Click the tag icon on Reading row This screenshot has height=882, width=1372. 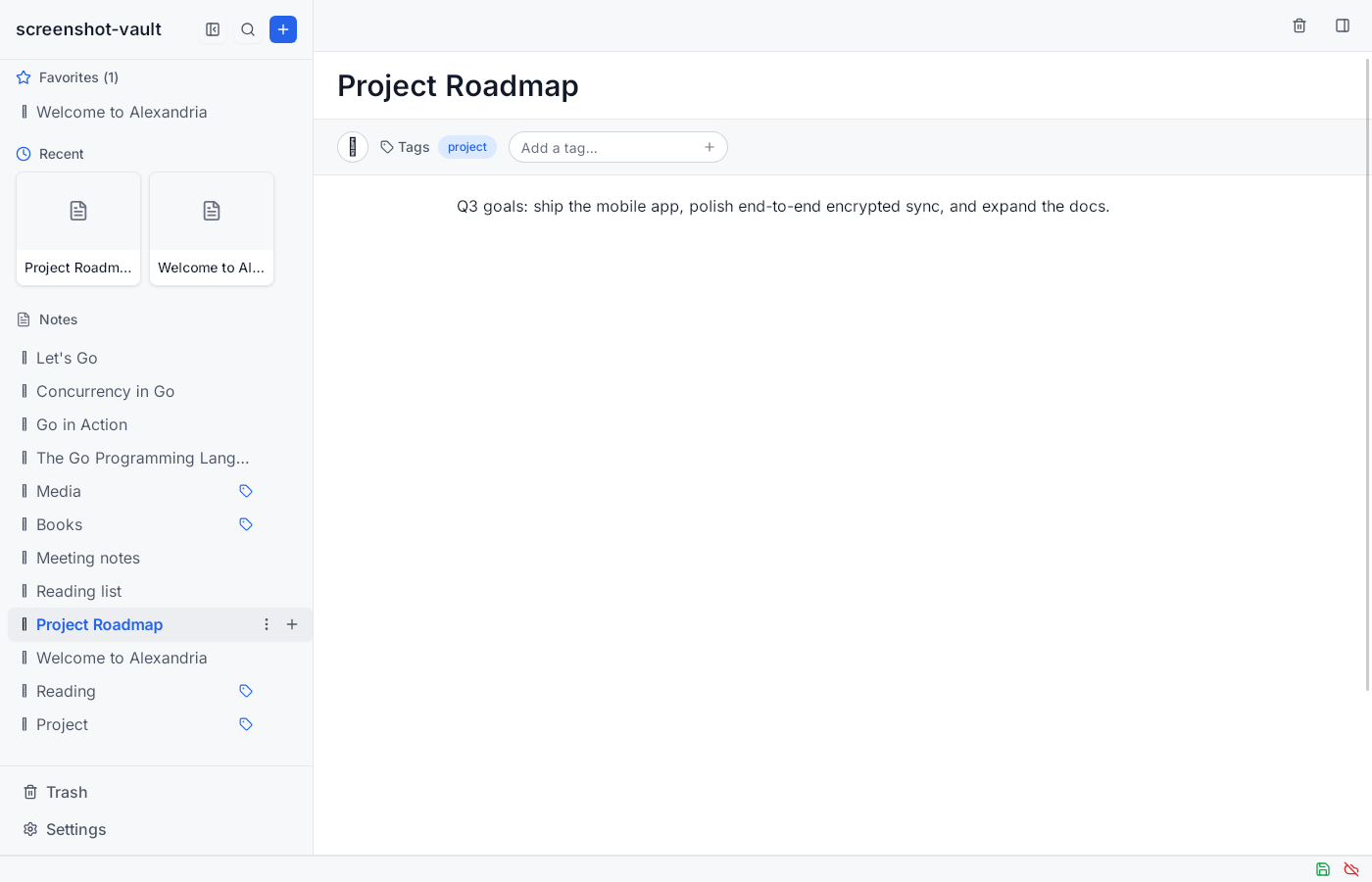tap(246, 691)
